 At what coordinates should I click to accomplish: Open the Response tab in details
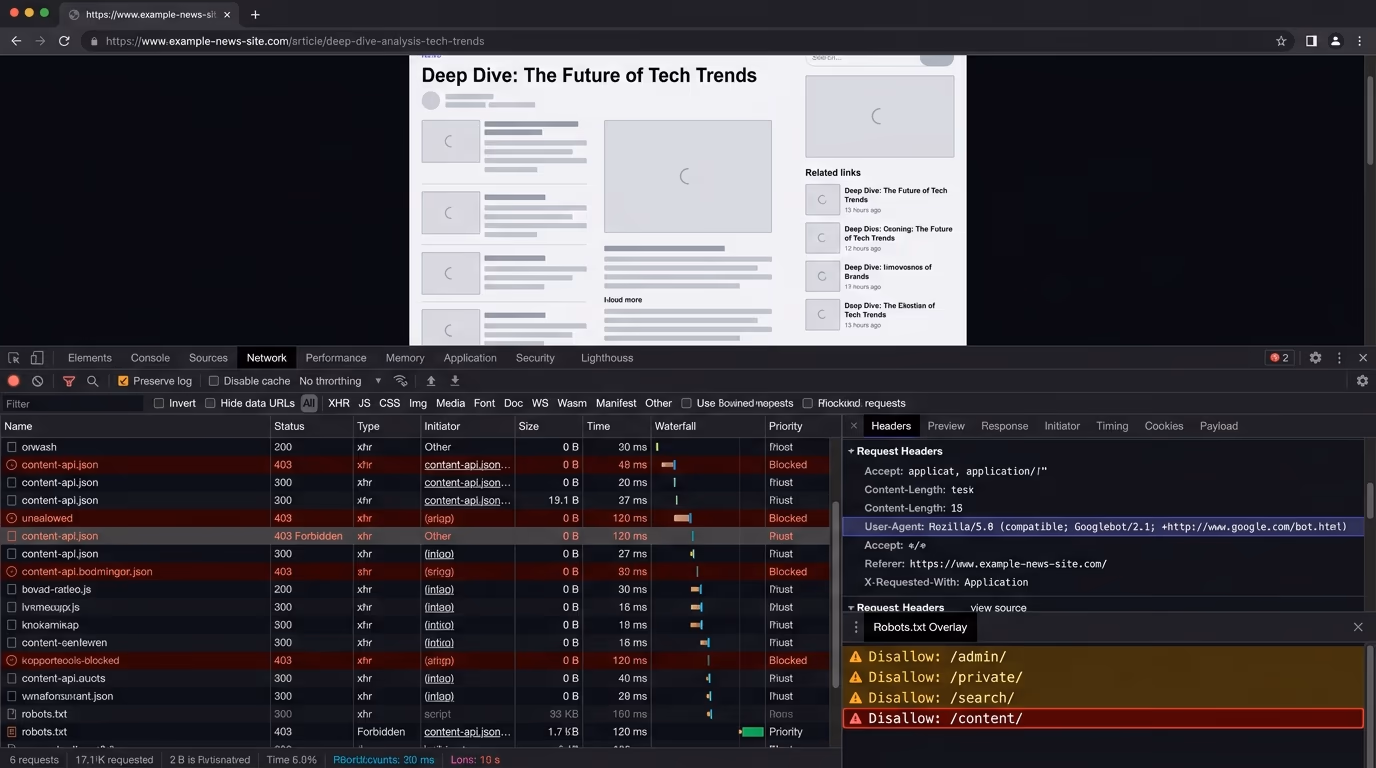tap(1004, 426)
